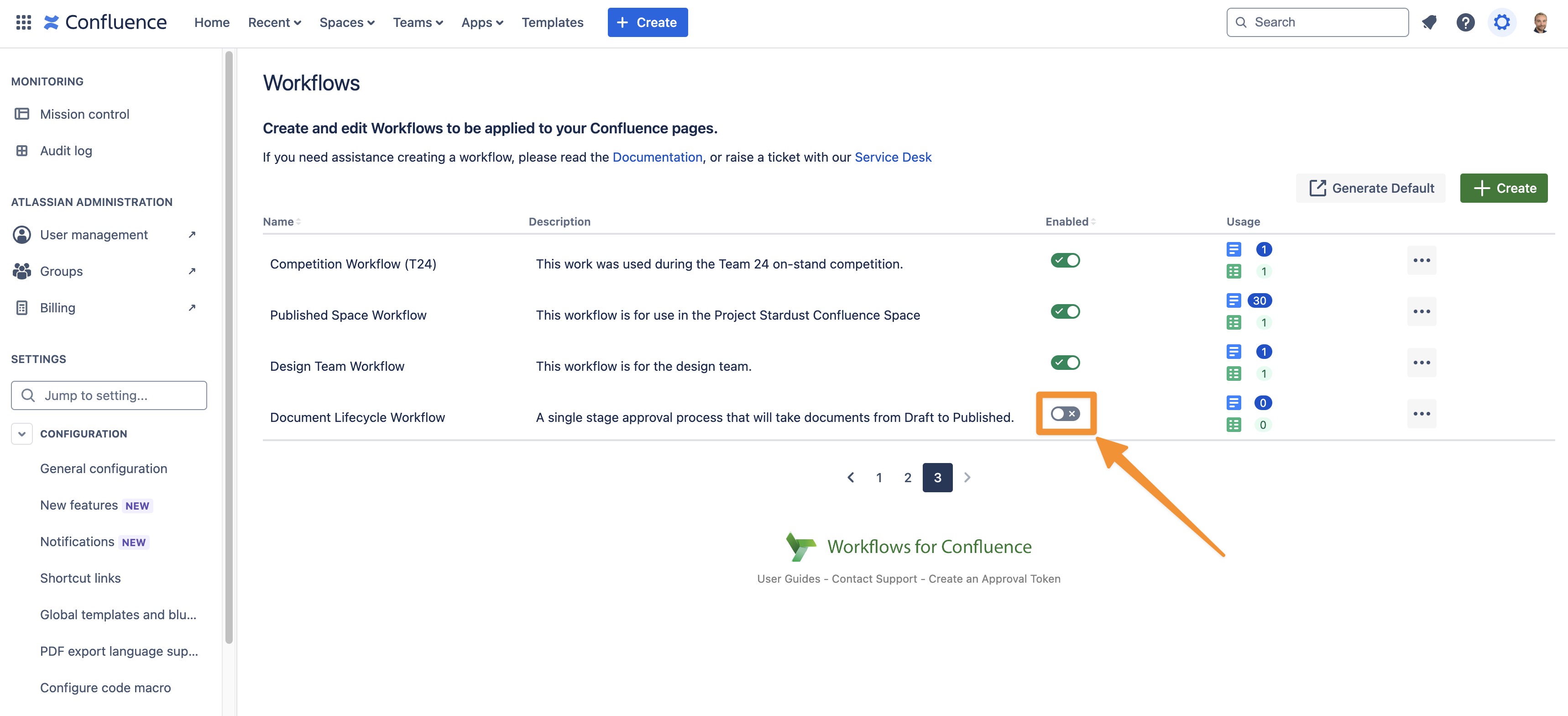This screenshot has height=716, width=1568.
Task: Turn off Published Space Workflow toggle
Action: pos(1065,311)
